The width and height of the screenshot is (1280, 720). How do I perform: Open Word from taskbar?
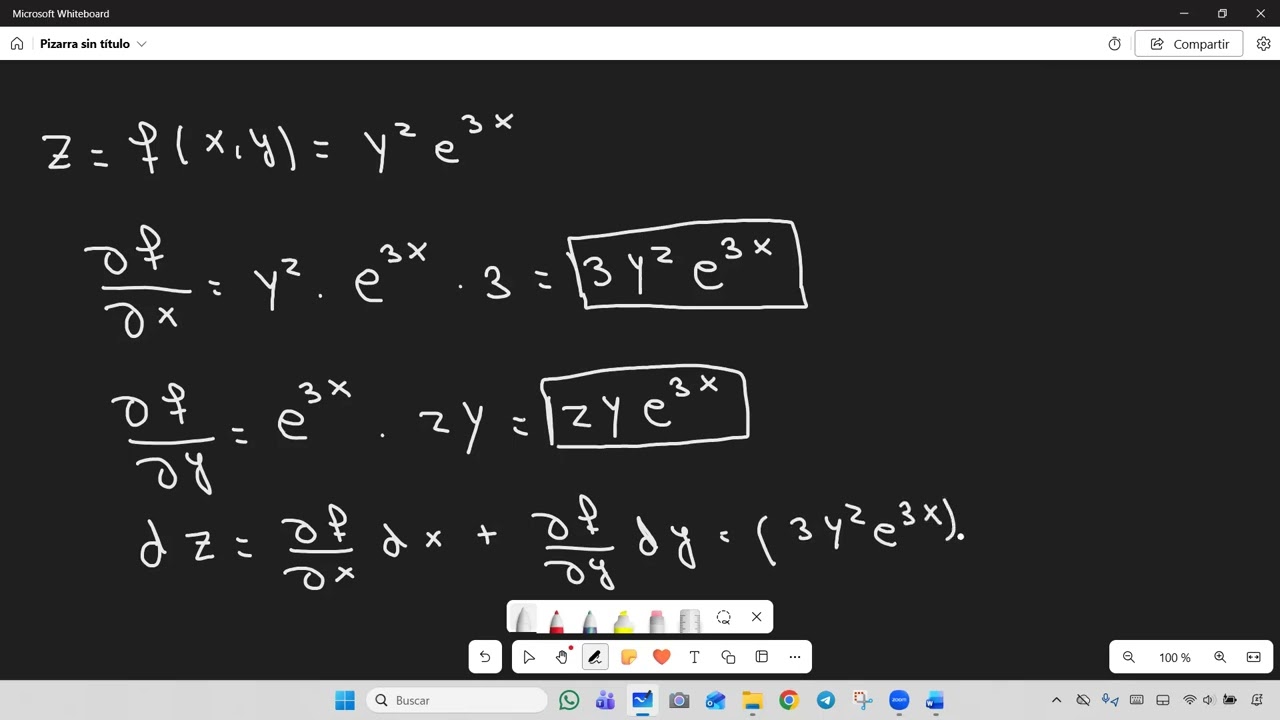click(935, 700)
